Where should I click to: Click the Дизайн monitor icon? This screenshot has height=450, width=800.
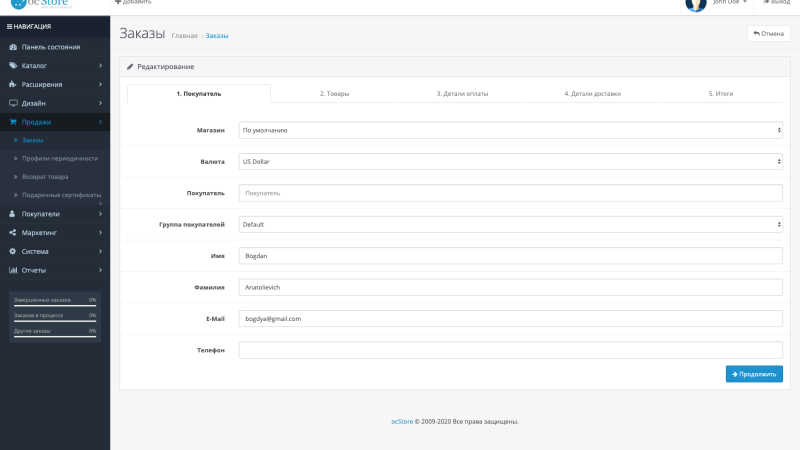click(x=13, y=103)
